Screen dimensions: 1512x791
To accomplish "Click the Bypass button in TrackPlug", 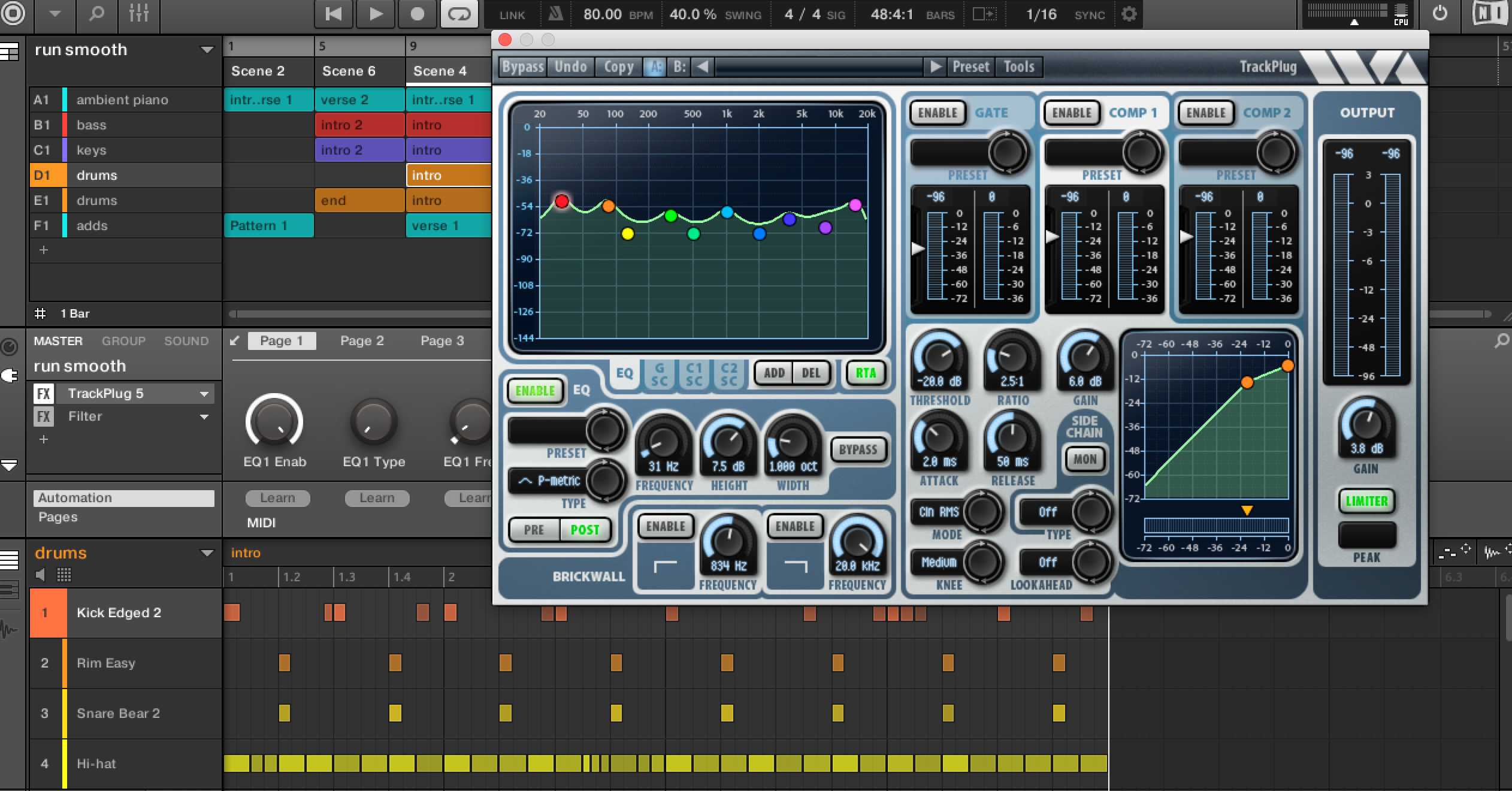I will click(522, 67).
